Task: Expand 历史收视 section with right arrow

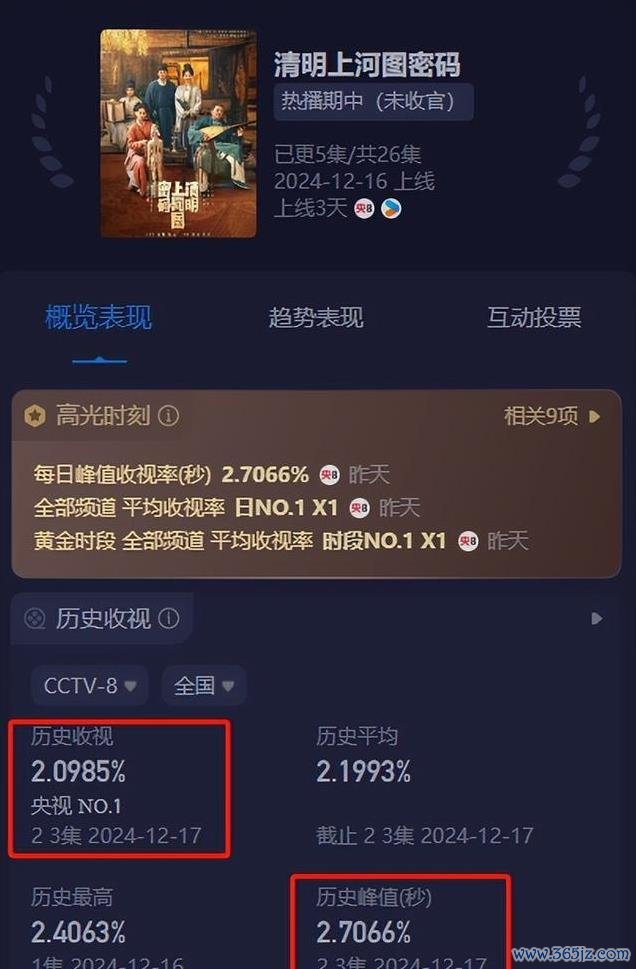Action: tap(596, 619)
